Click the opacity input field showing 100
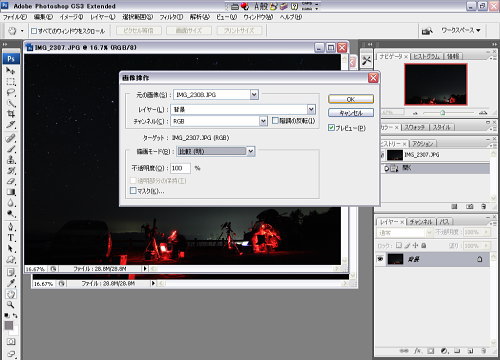500x360 pixels. tap(180, 168)
